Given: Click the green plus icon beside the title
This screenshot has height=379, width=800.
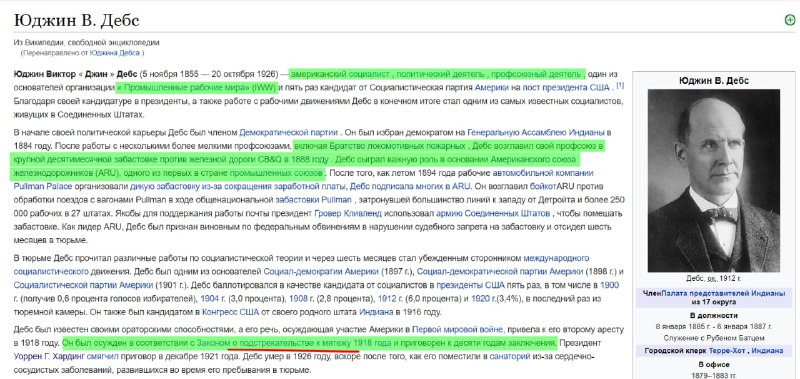Looking at the screenshot, I should pos(789,20).
